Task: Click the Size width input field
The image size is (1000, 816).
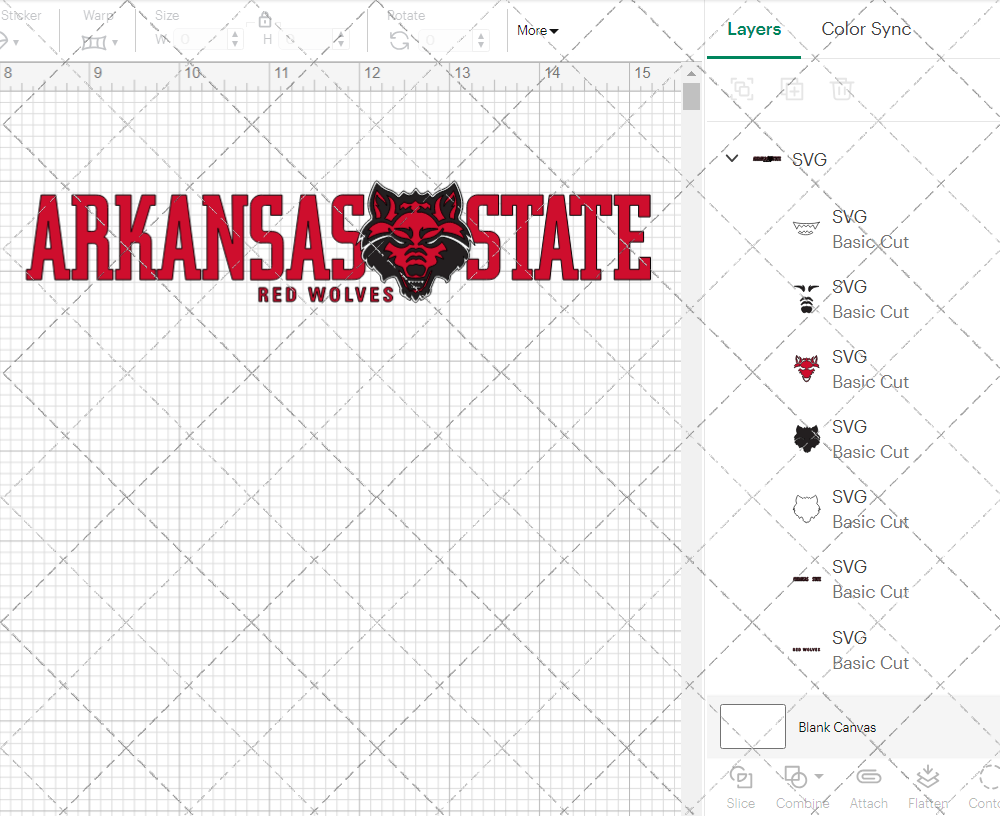Action: 201,40
